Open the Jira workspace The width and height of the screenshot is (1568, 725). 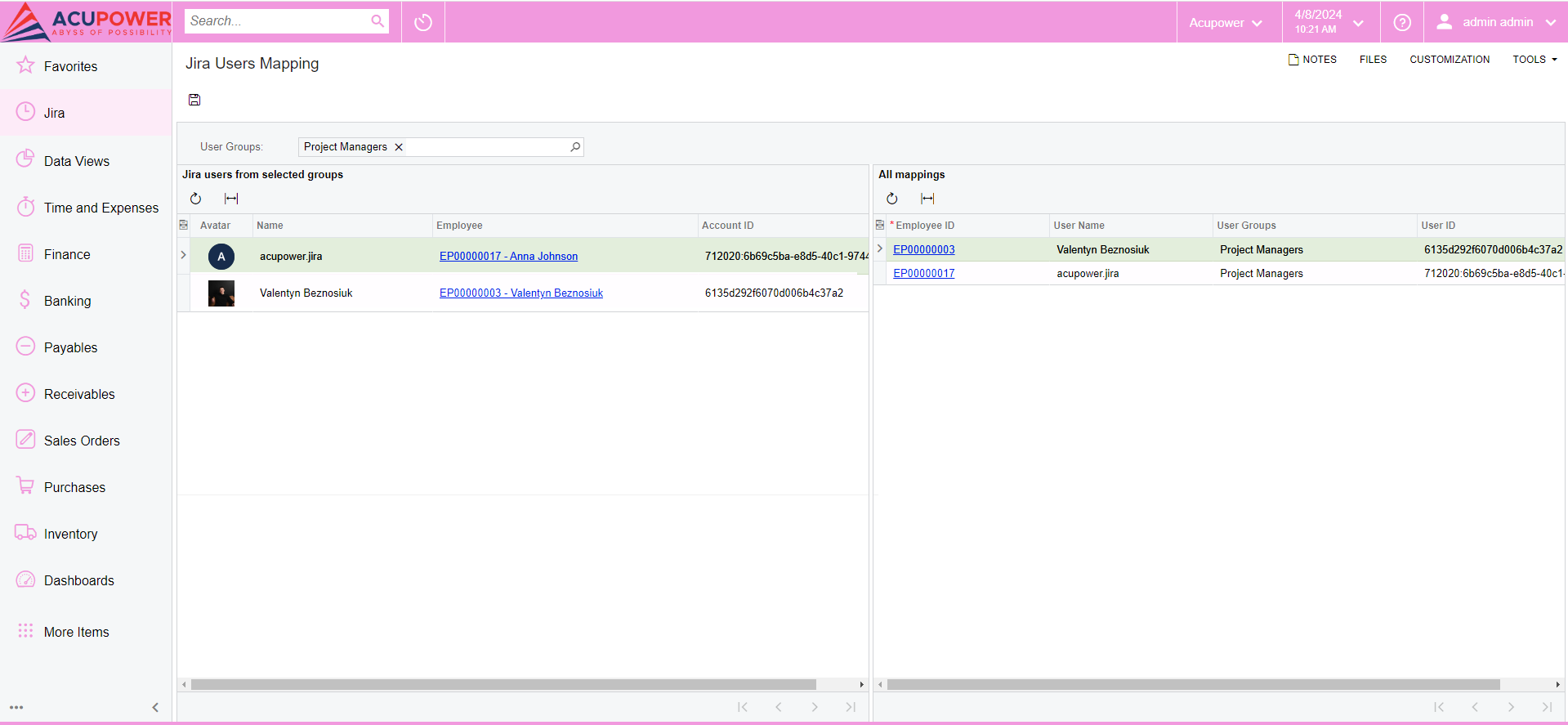tap(86, 113)
